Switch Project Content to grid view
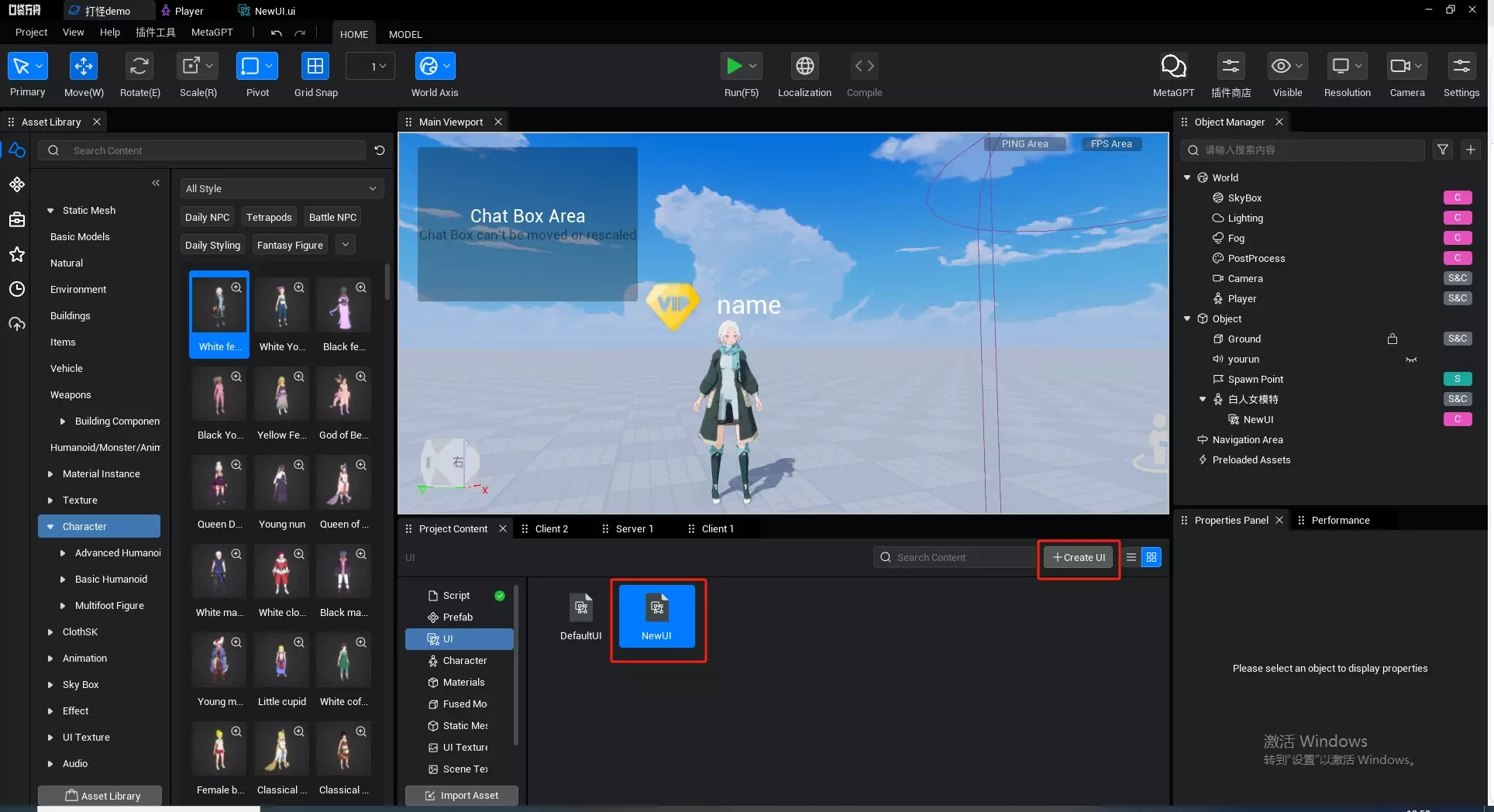 1151,557
